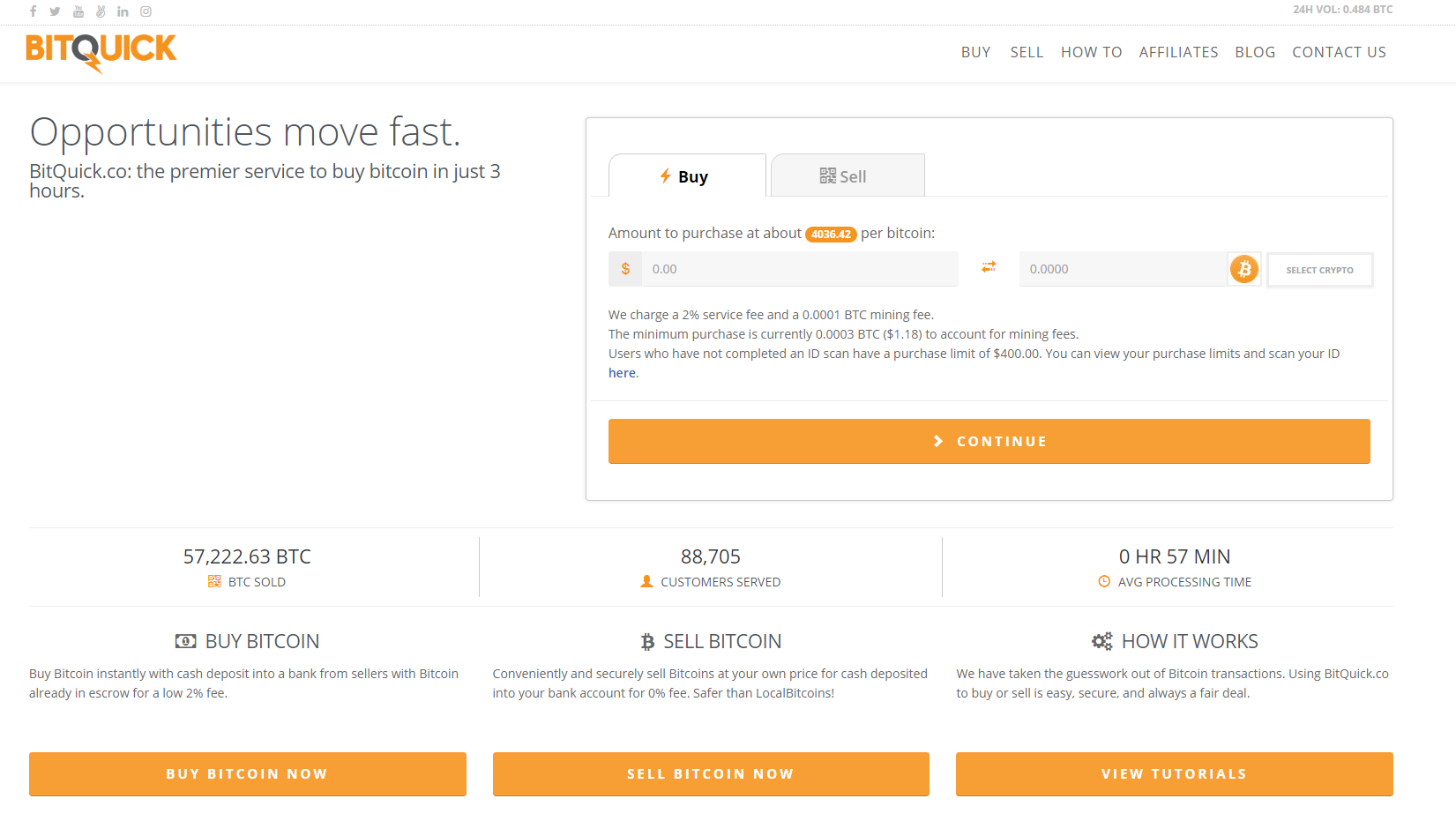Navigate to CONTACT US
The height and width of the screenshot is (821, 1456).
(x=1339, y=52)
